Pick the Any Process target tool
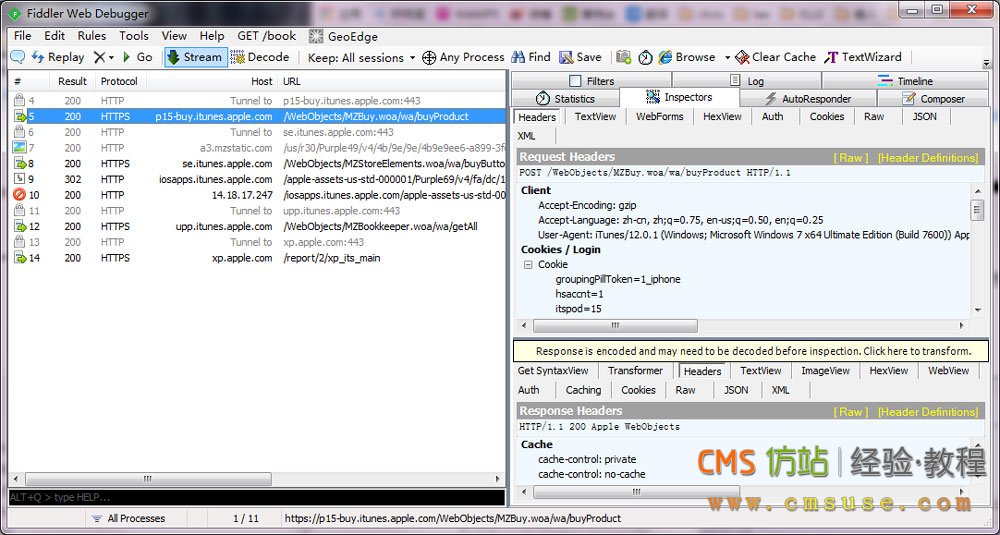Screen dimensions: 1000x535 pyautogui.click(x=463, y=57)
